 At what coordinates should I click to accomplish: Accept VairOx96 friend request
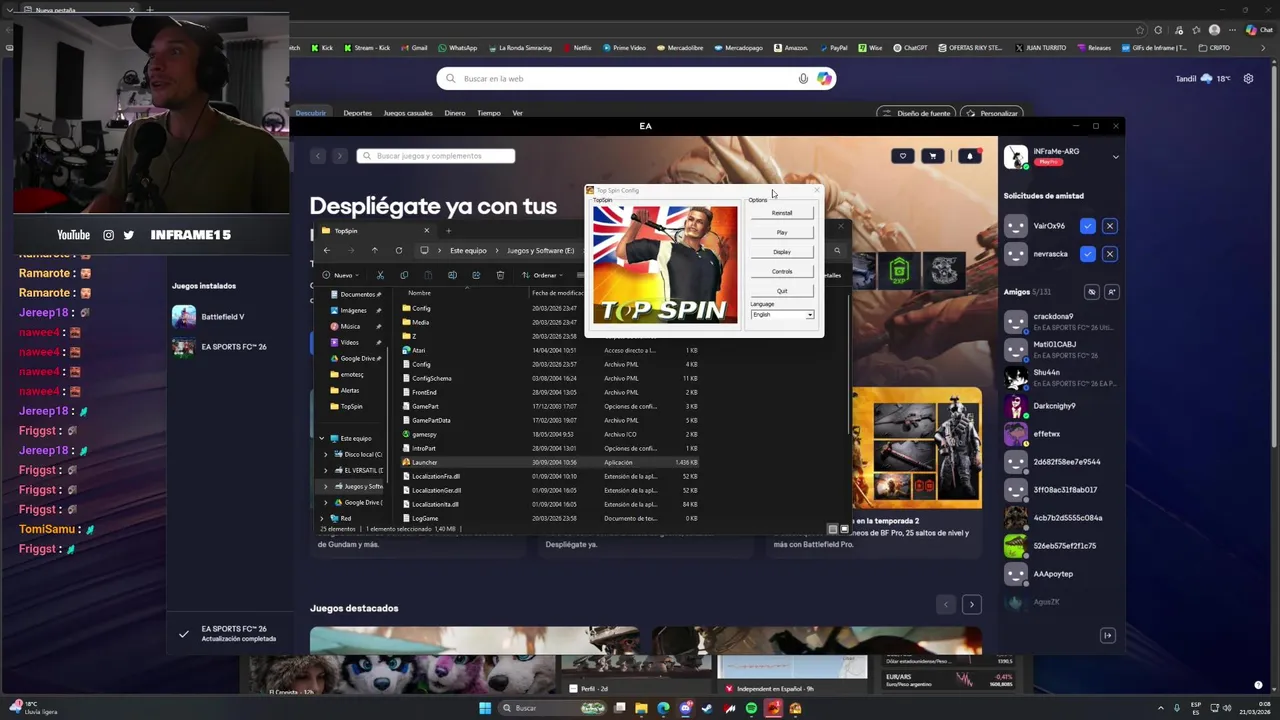(x=1088, y=226)
